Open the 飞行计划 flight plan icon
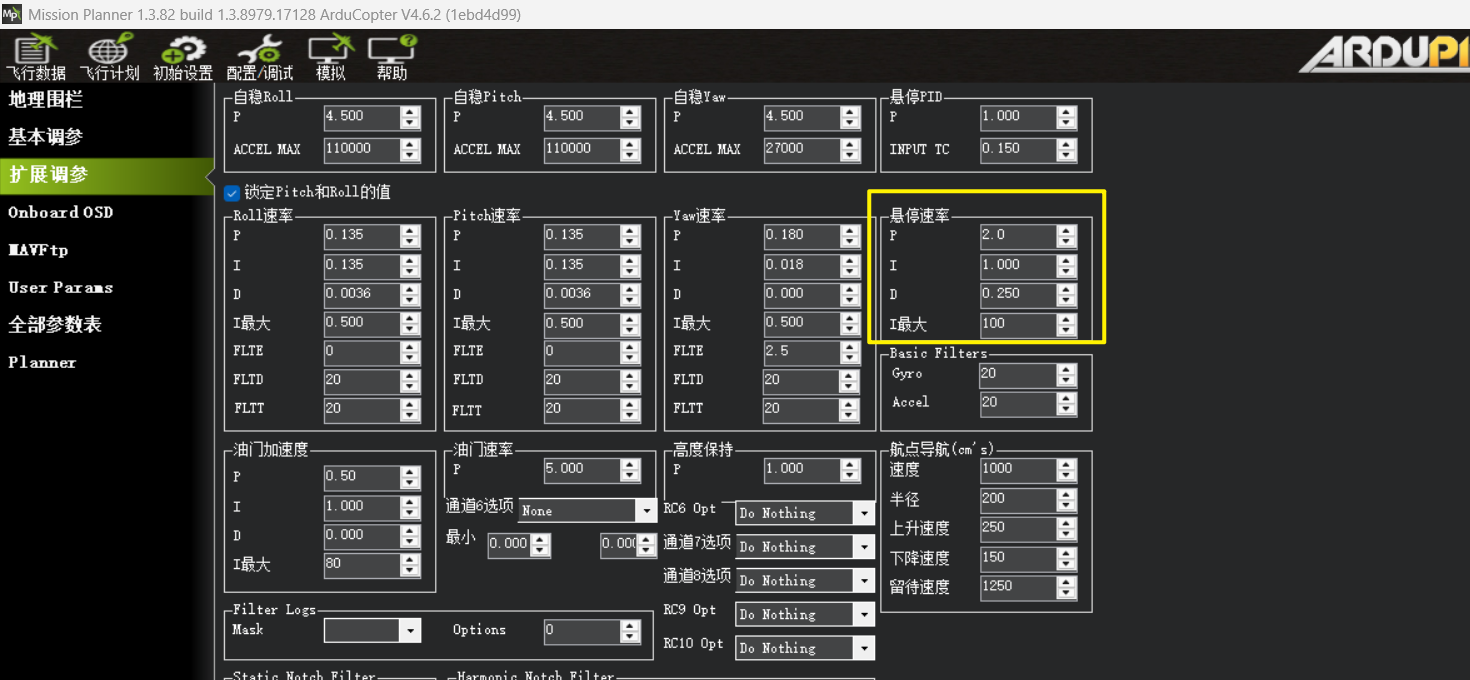1470x680 pixels. tap(109, 58)
